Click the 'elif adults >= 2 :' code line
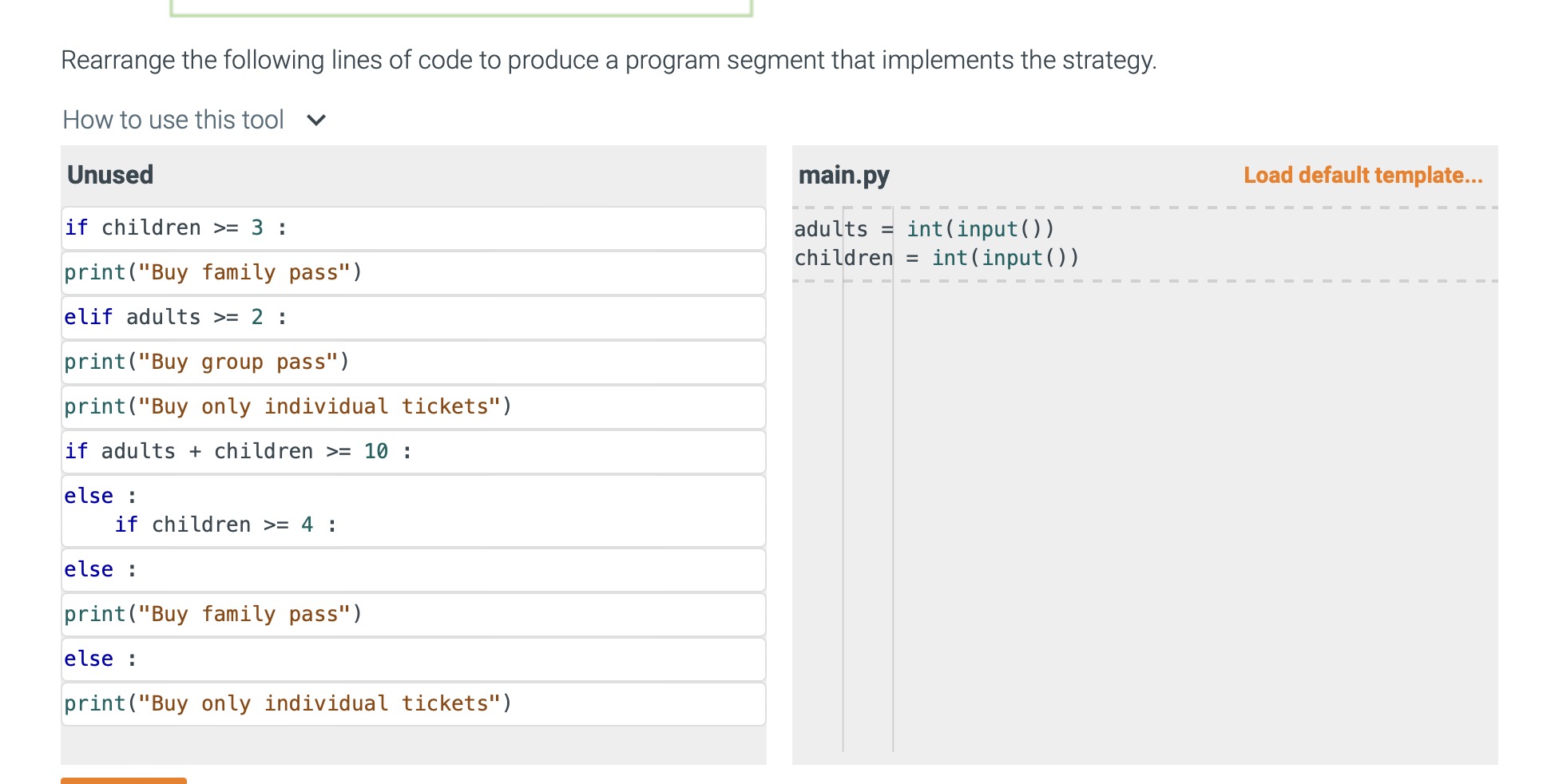Viewport: 1543px width, 784px height. click(413, 317)
